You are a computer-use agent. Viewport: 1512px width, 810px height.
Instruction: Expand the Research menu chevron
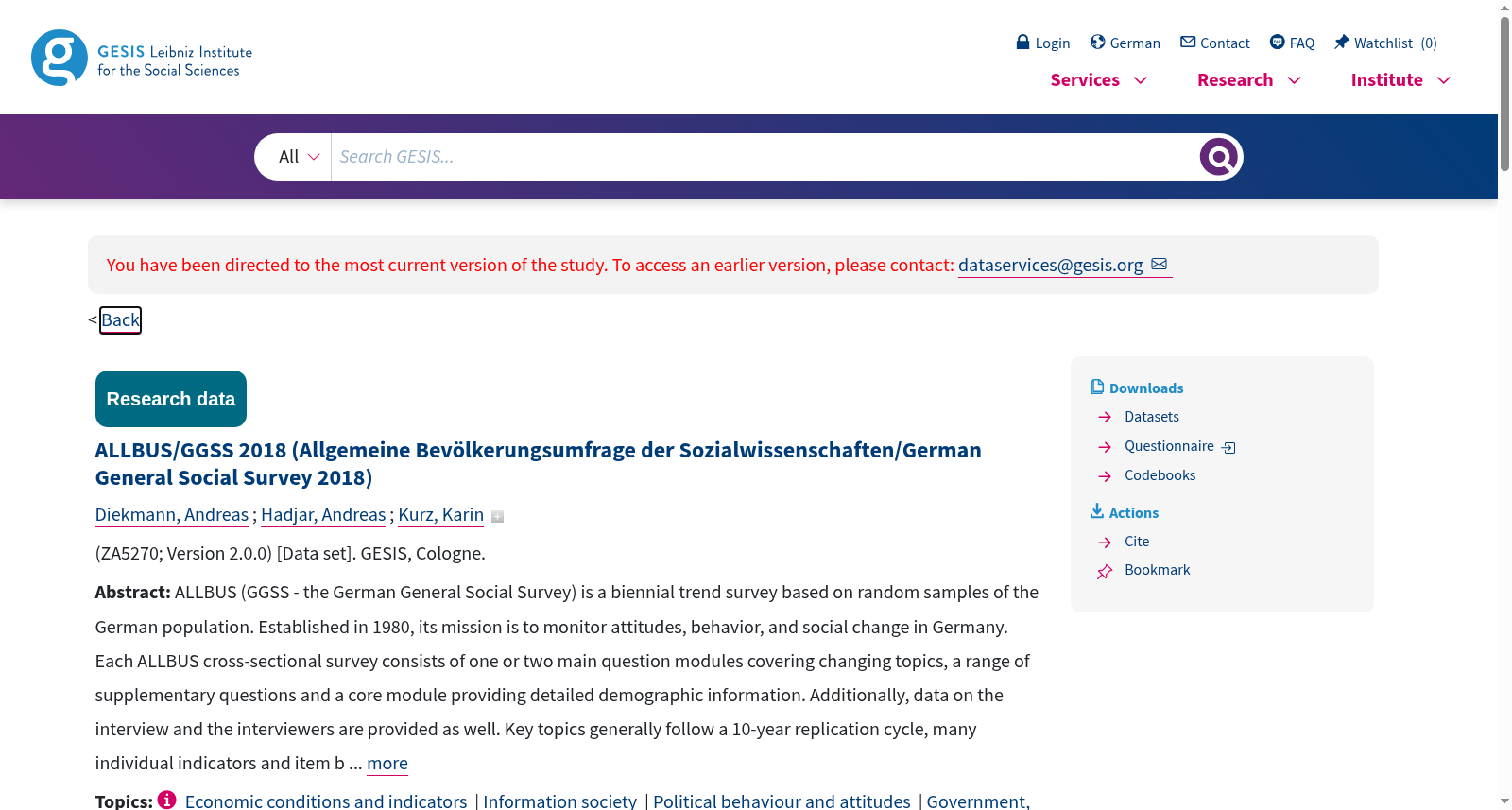1295,80
